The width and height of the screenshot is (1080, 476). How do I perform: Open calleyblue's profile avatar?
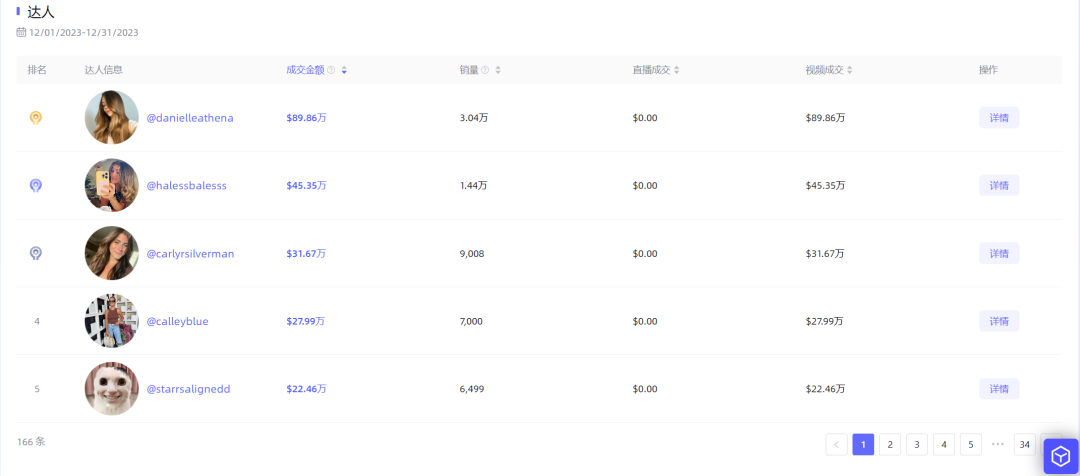pyautogui.click(x=112, y=321)
